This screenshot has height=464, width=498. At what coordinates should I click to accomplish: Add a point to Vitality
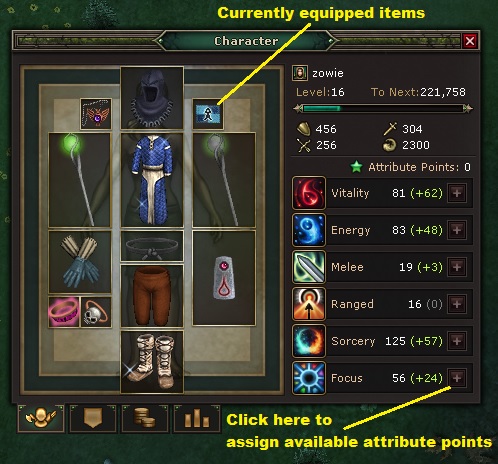pyautogui.click(x=457, y=193)
